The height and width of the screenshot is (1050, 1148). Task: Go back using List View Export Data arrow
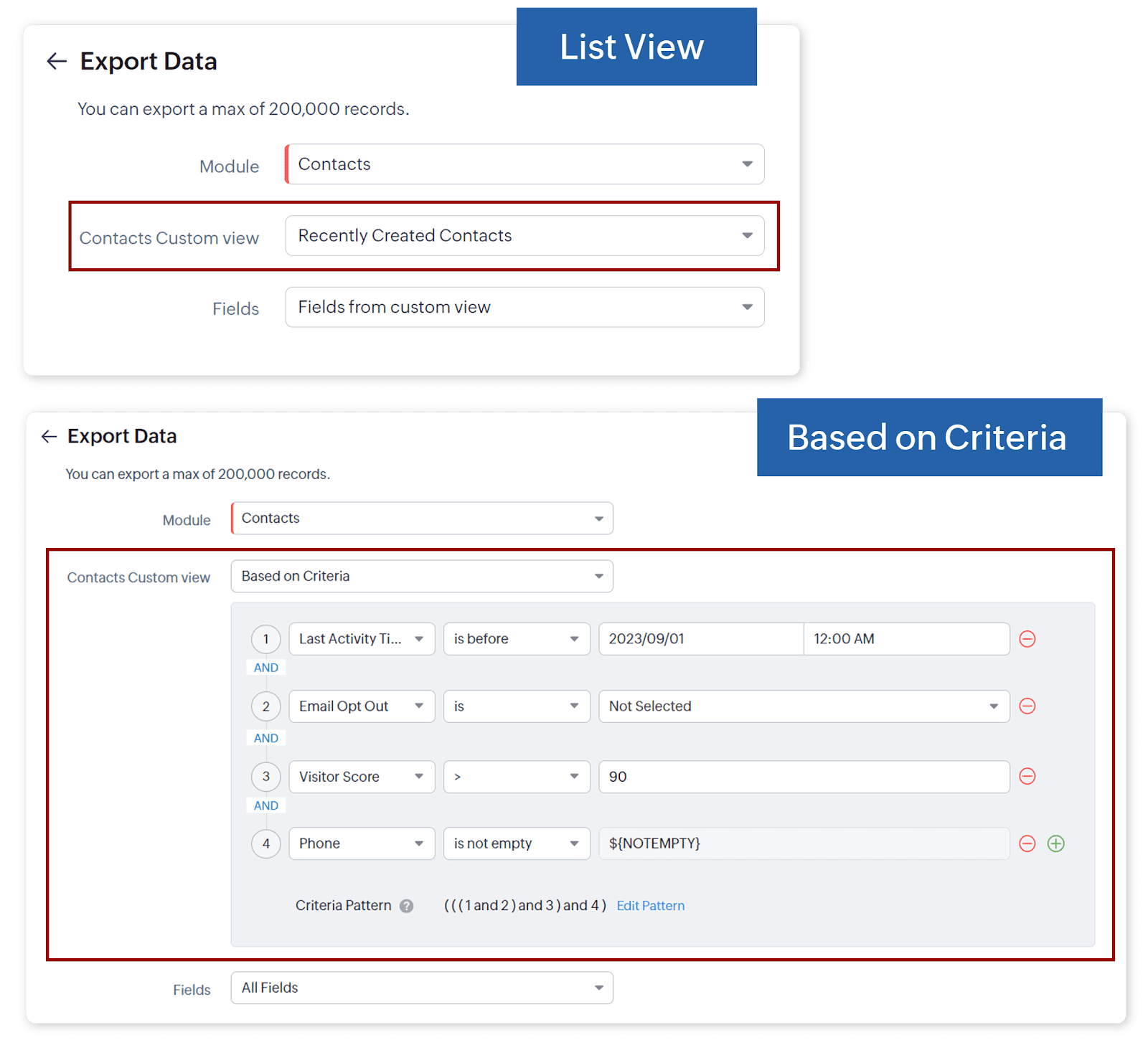[x=57, y=62]
